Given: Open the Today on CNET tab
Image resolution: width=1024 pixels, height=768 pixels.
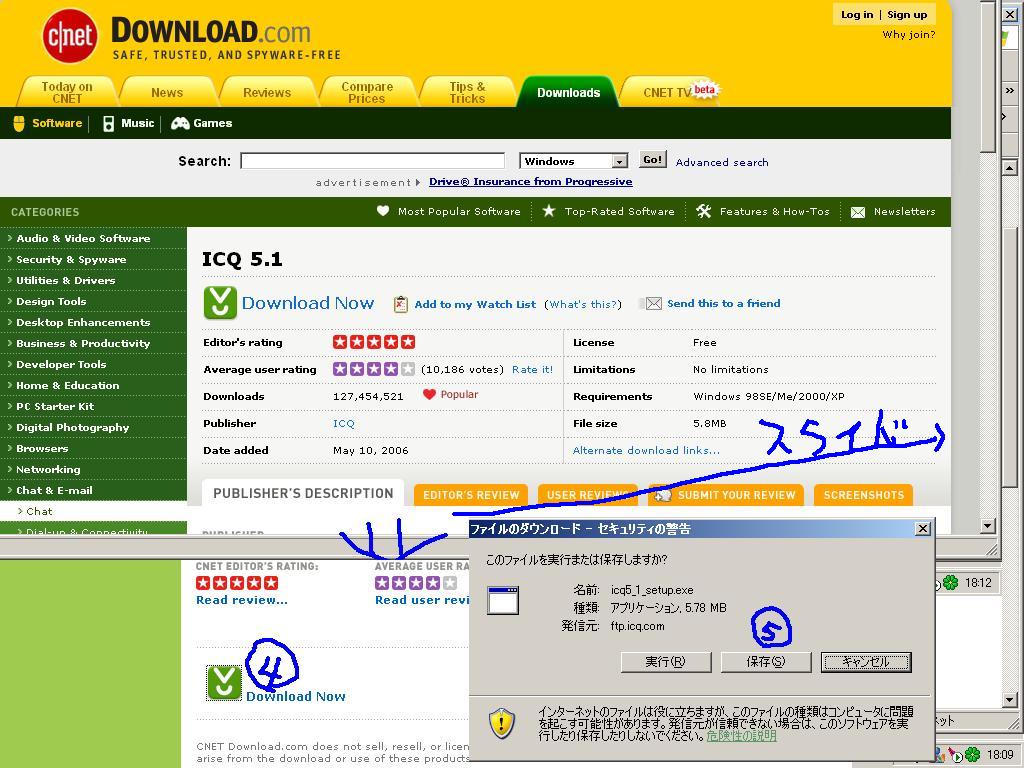Looking at the screenshot, I should click(67, 92).
